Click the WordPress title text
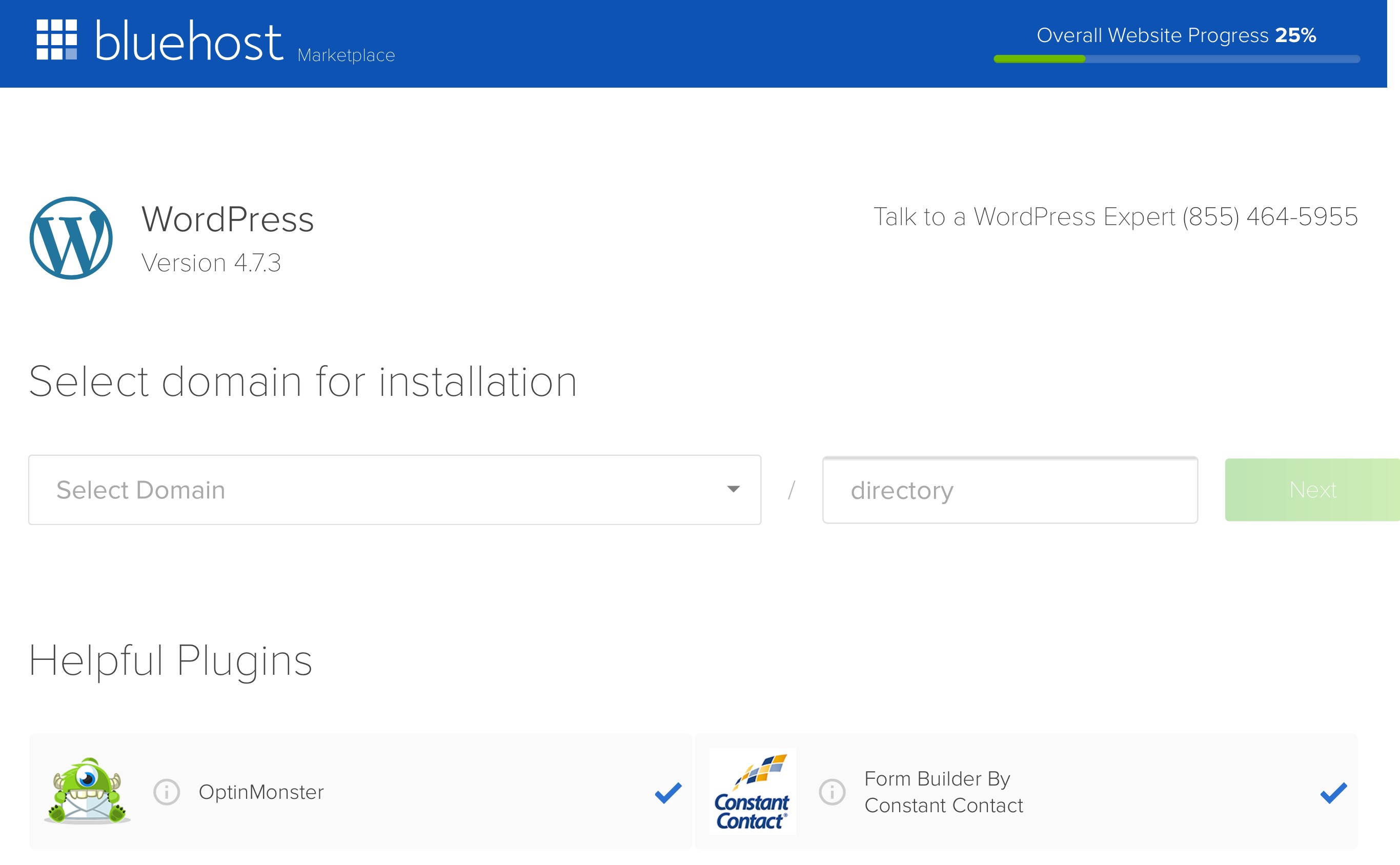 click(228, 218)
